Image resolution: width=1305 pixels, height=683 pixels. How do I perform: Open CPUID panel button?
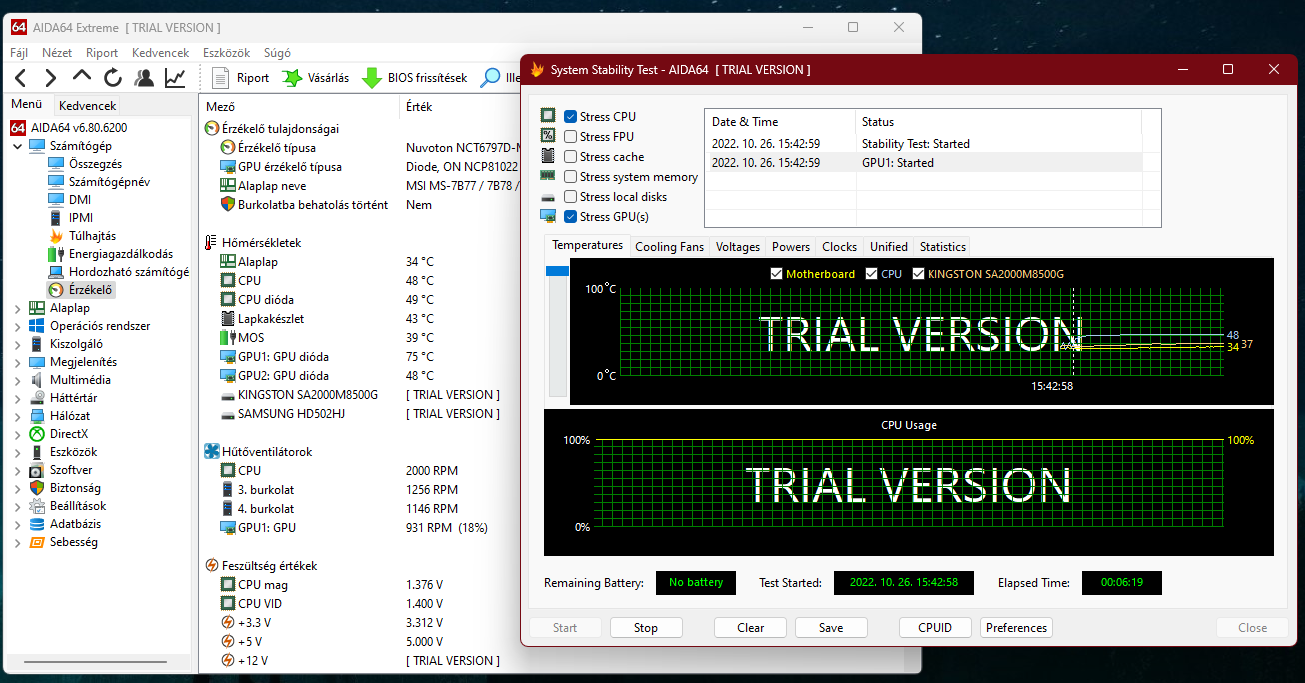pyautogui.click(x=935, y=628)
